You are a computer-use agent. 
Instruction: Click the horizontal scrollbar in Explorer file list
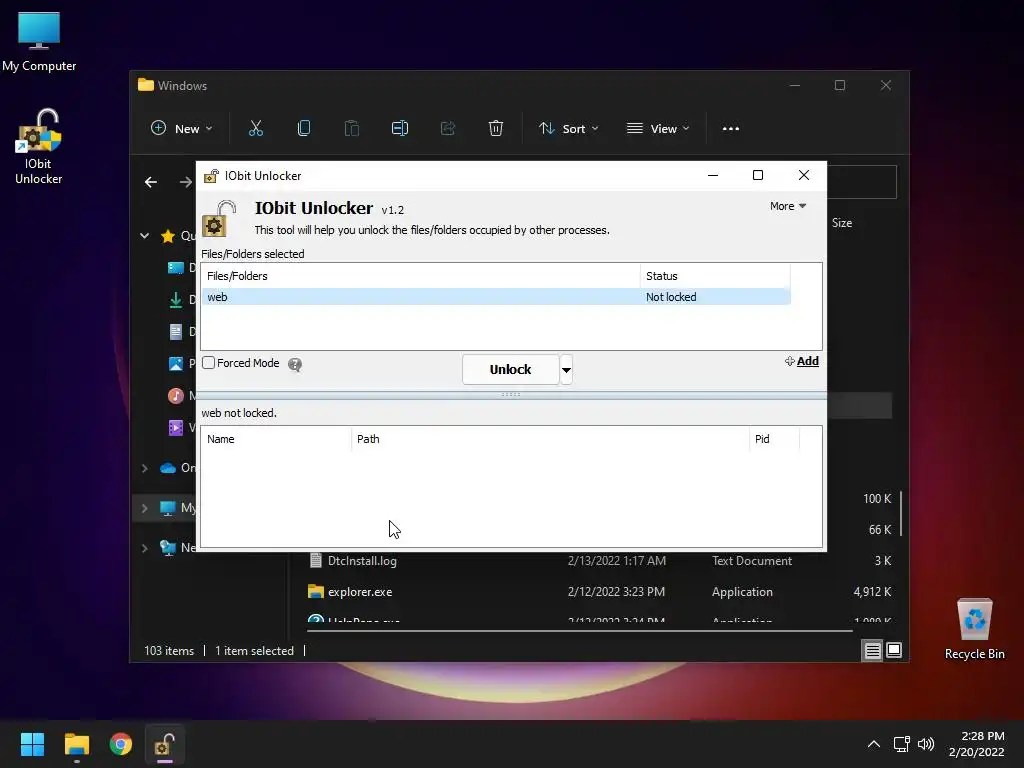pos(579,632)
